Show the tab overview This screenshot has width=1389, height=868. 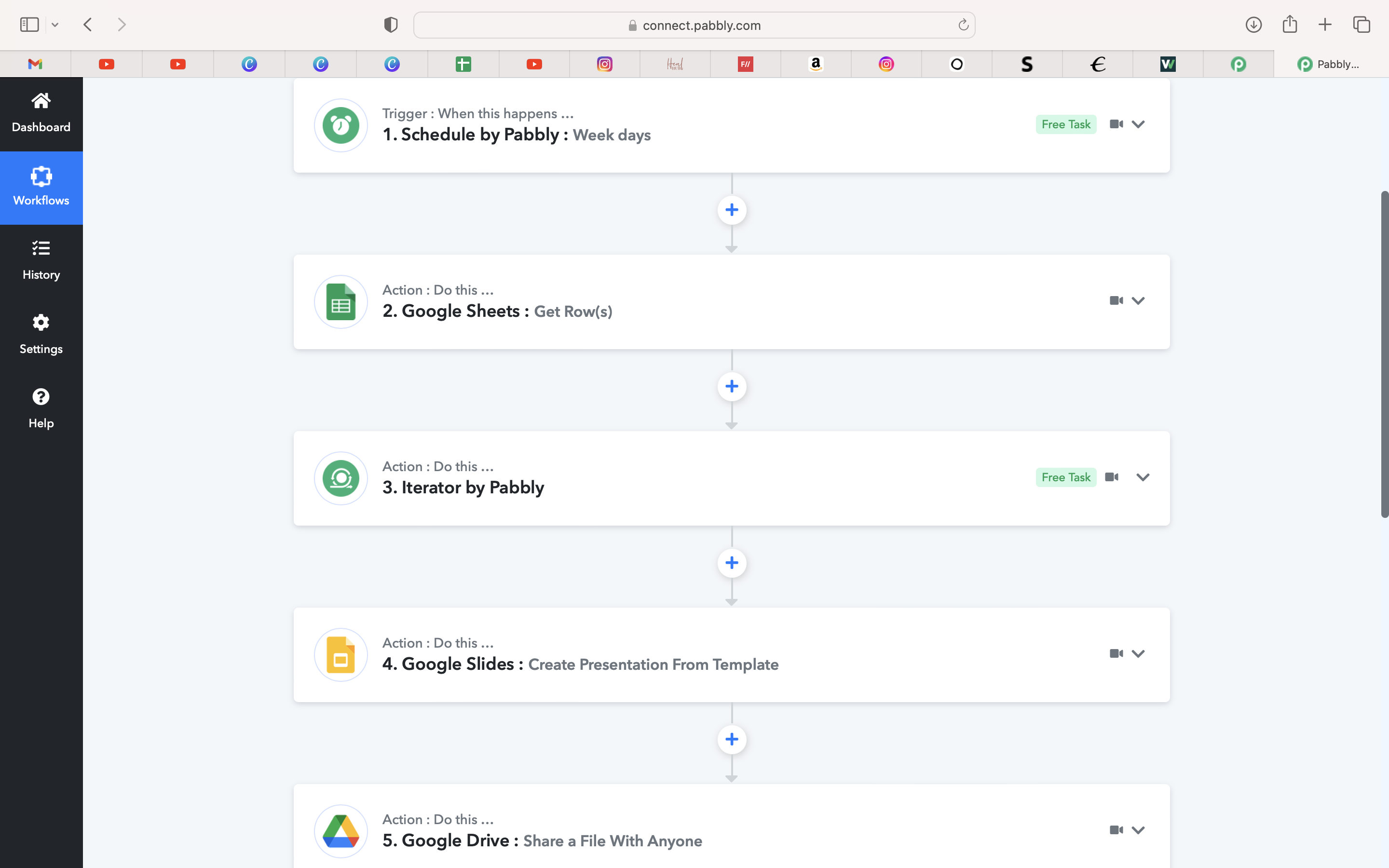coord(1362,25)
